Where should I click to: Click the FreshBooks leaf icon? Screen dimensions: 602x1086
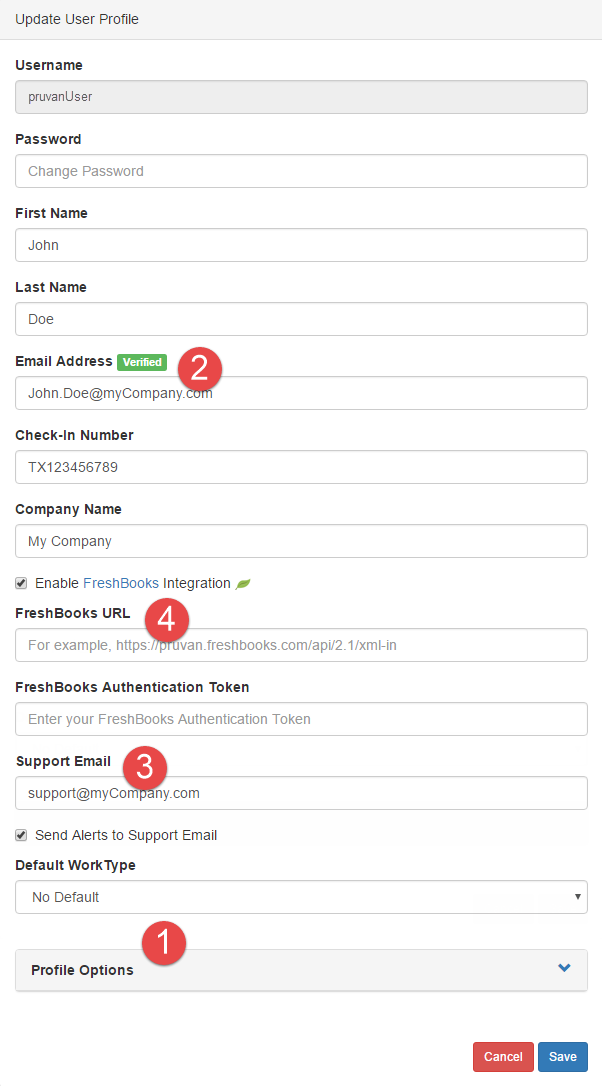242,583
